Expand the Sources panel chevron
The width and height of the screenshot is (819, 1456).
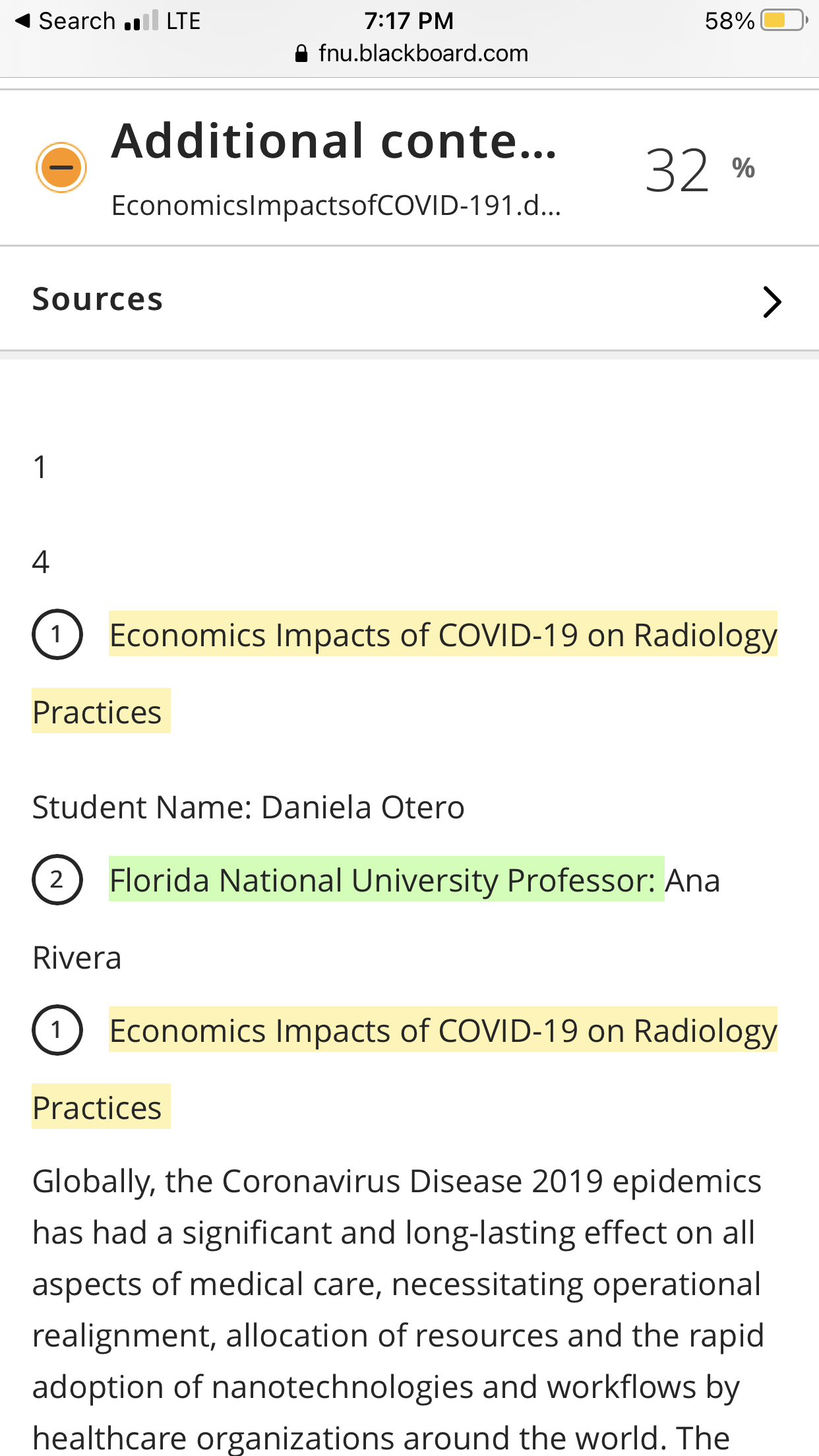[772, 302]
